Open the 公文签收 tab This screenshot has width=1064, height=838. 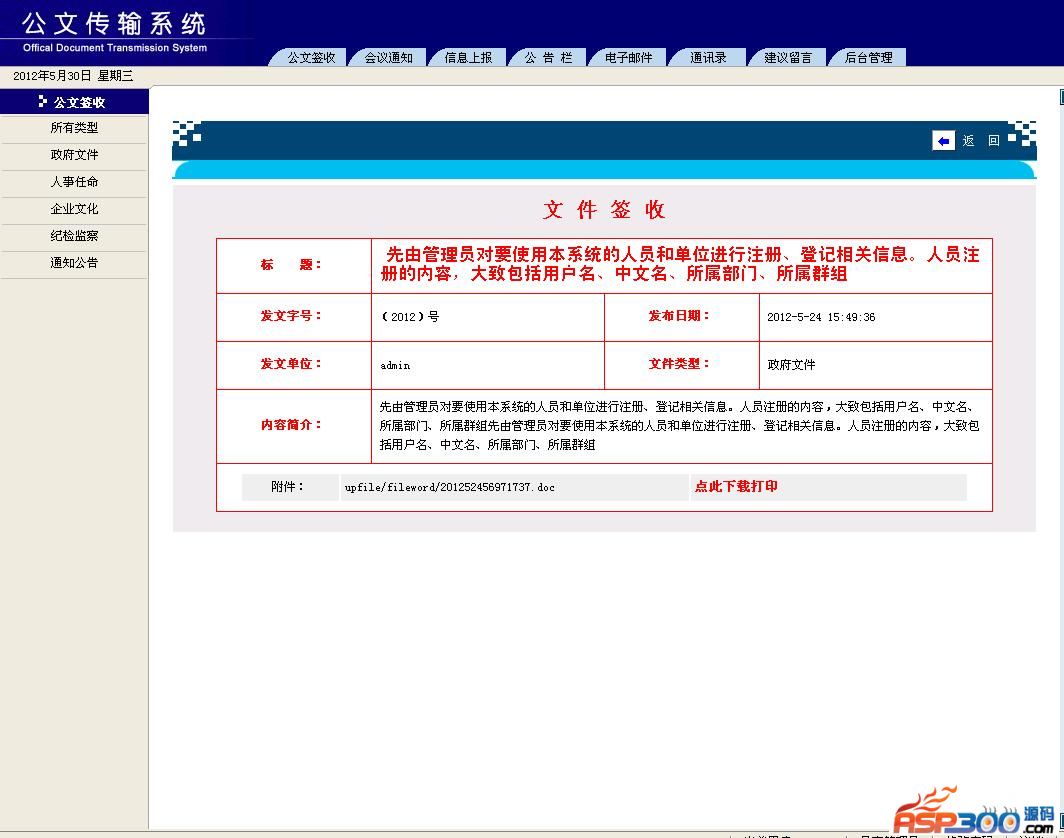[311, 58]
